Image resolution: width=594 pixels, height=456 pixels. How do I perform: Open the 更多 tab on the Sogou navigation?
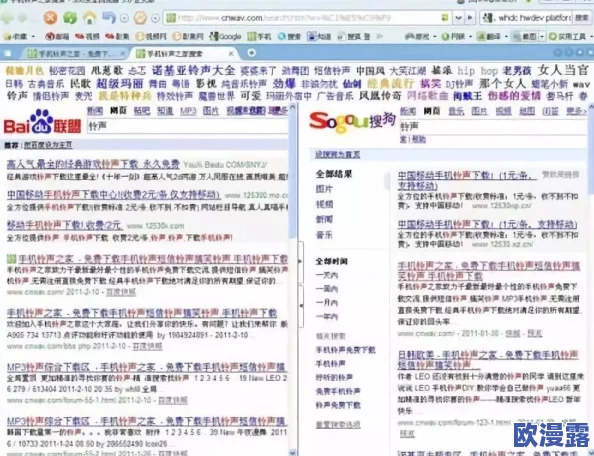click(576, 111)
